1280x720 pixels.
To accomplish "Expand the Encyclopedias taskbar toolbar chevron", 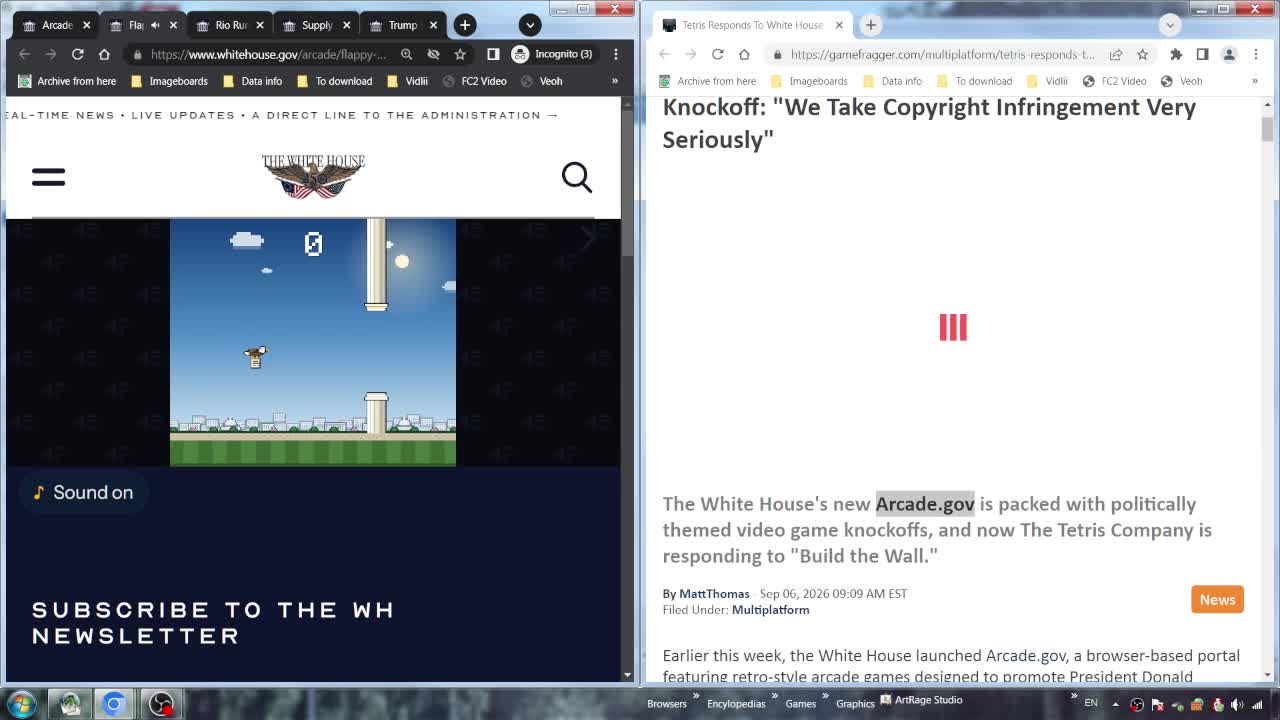I will (x=774, y=697).
